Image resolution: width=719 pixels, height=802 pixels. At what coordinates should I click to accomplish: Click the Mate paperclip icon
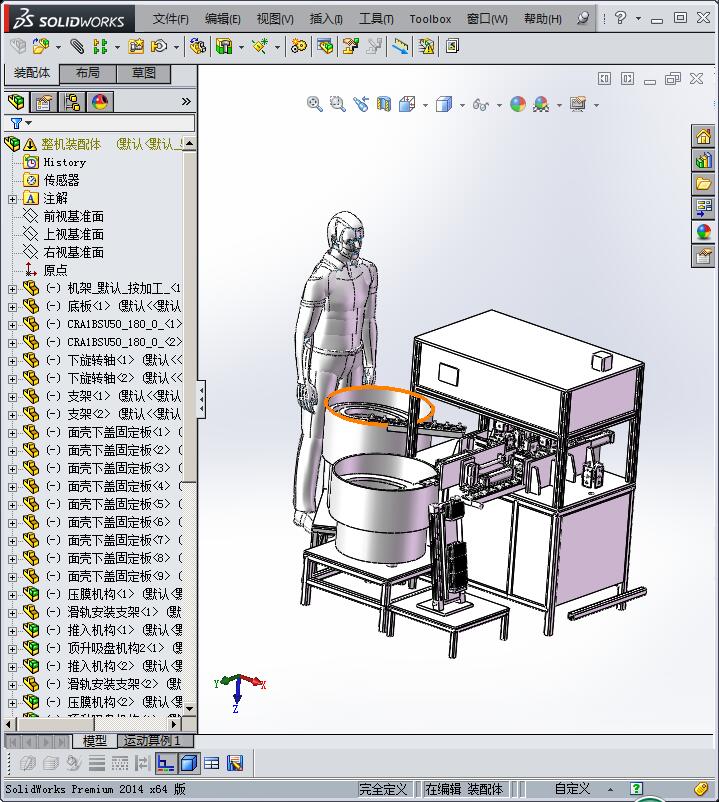click(x=77, y=47)
